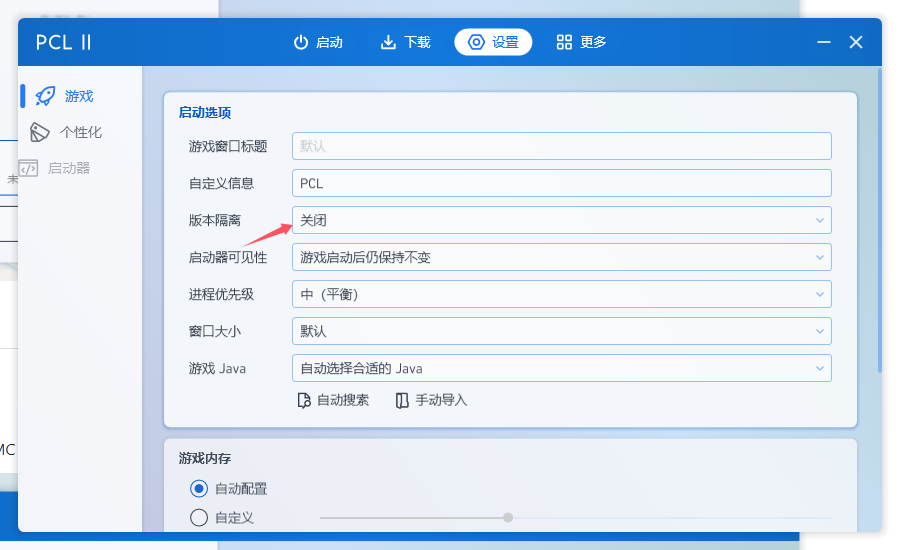Click the download arrow icon for 下载
The height and width of the screenshot is (550, 900).
tap(388, 42)
